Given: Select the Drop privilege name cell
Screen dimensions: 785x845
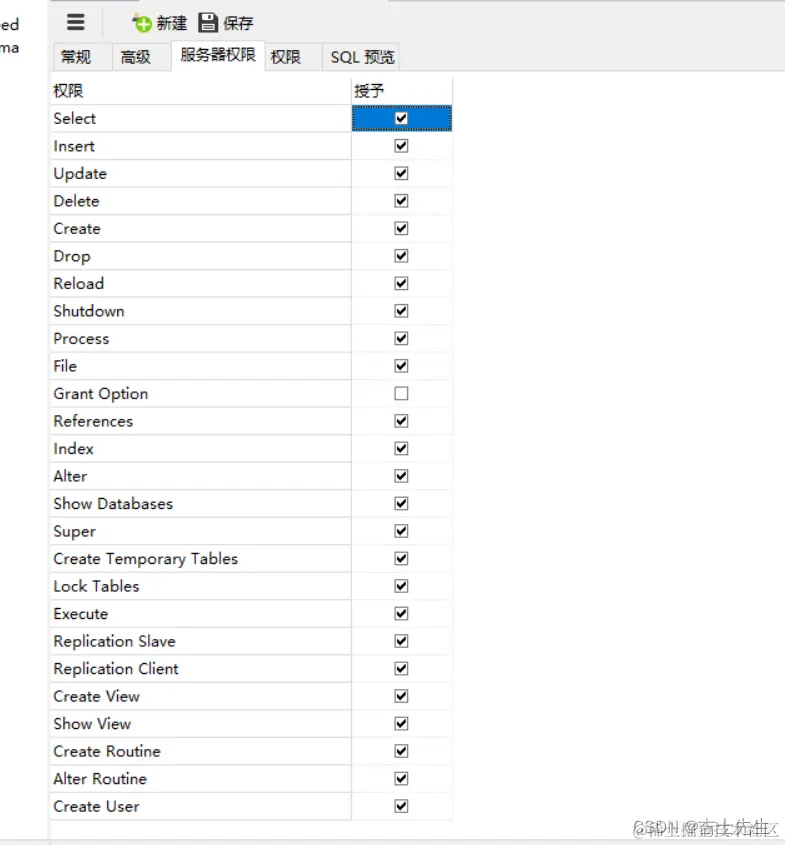Looking at the screenshot, I should pos(200,255).
